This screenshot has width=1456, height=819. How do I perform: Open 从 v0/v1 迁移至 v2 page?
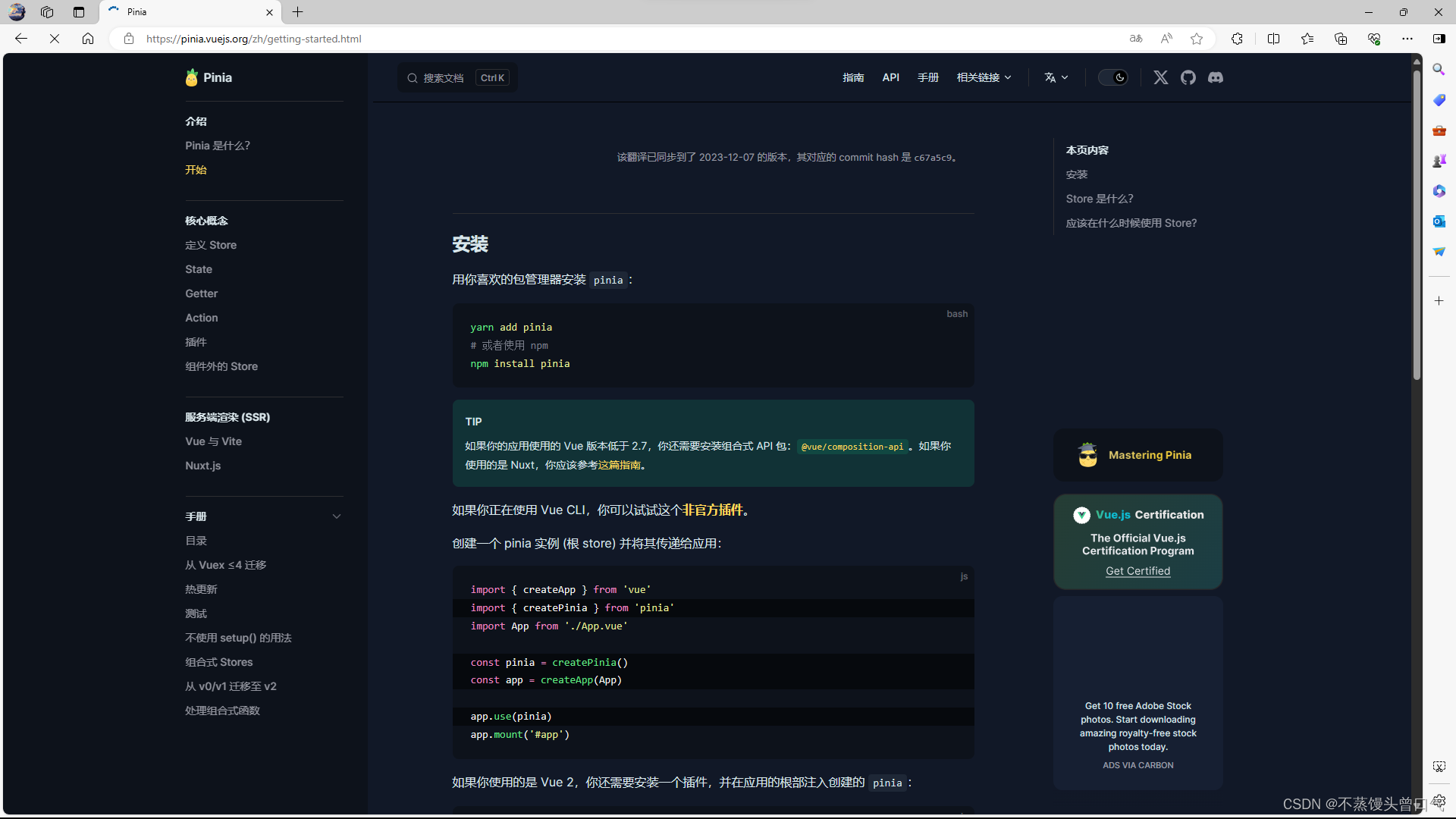tap(231, 686)
